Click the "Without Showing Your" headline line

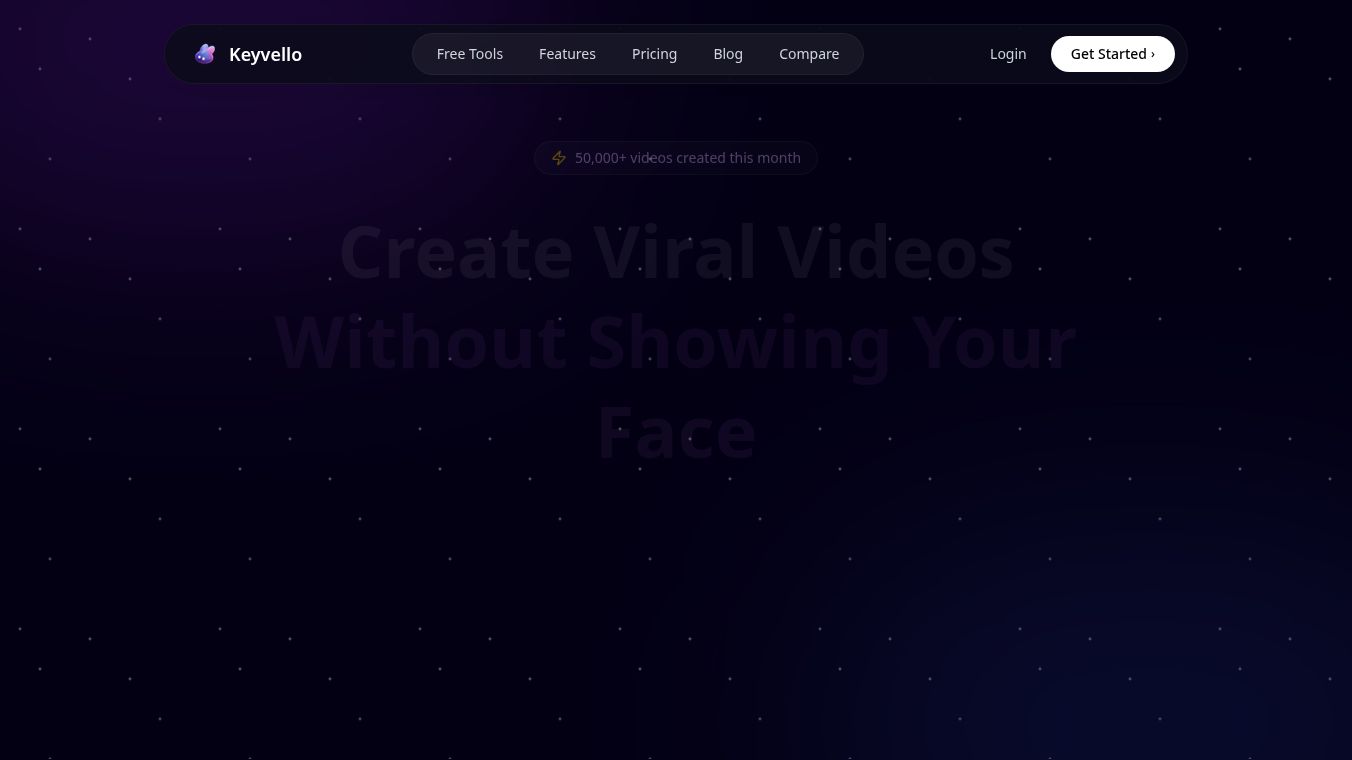click(x=676, y=343)
